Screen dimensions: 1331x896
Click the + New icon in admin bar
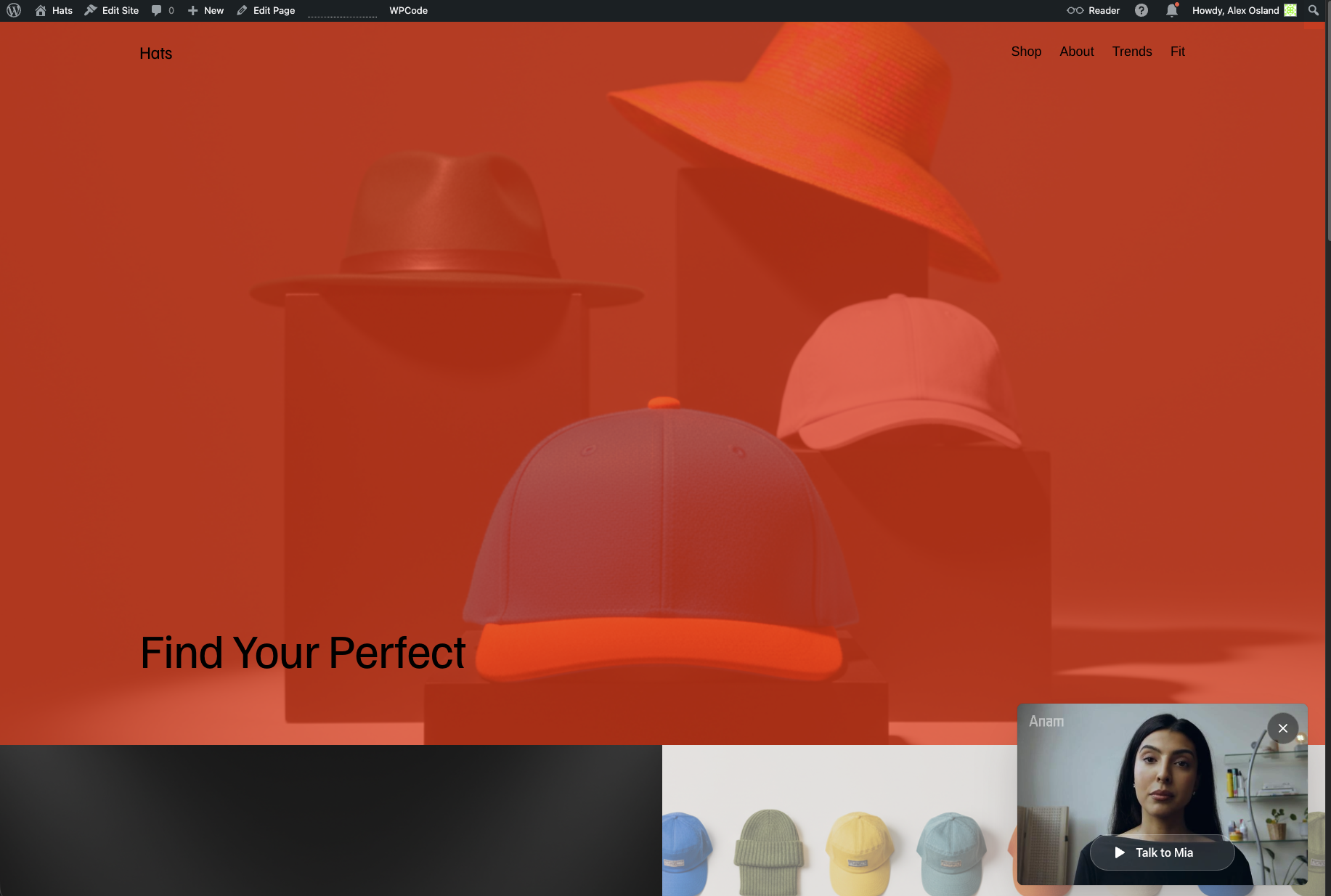click(x=193, y=10)
